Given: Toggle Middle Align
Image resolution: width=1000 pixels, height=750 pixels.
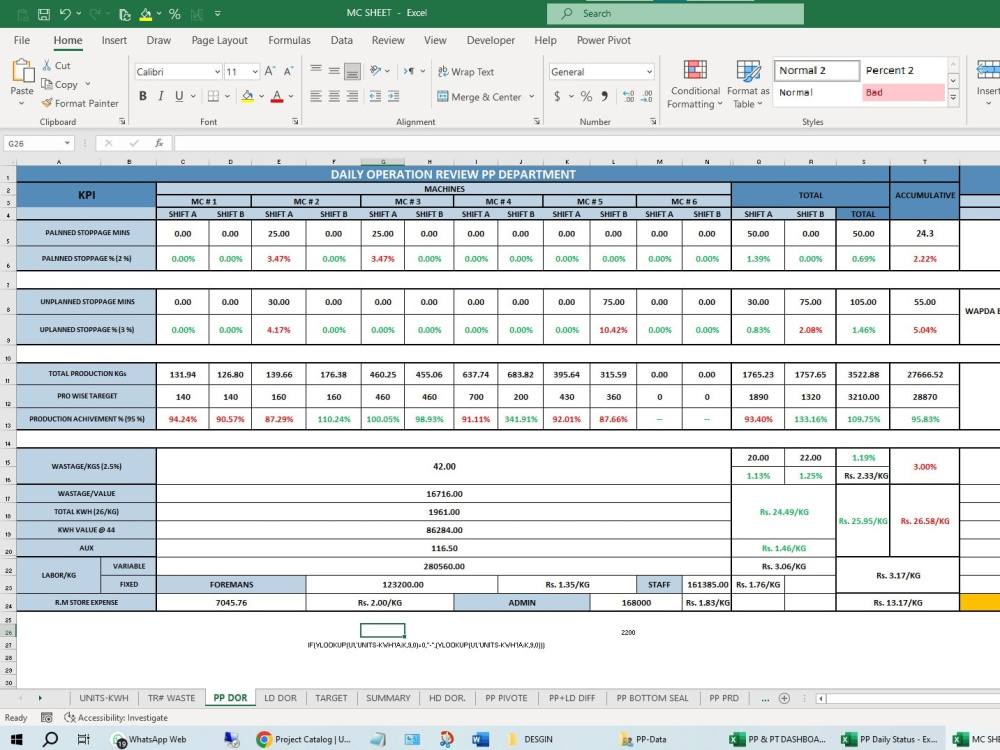Looking at the screenshot, I should 334,71.
